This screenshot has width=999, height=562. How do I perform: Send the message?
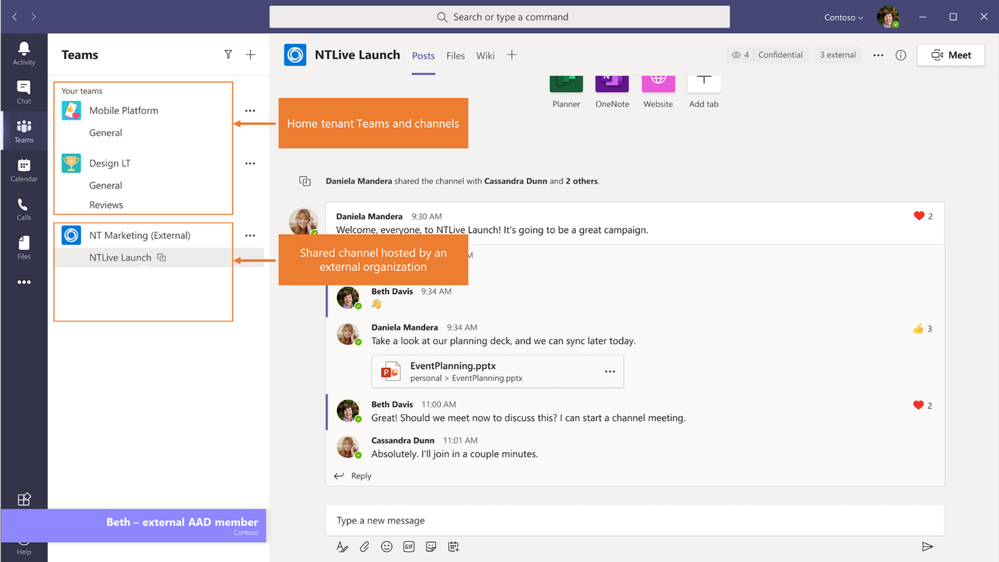[x=927, y=547]
